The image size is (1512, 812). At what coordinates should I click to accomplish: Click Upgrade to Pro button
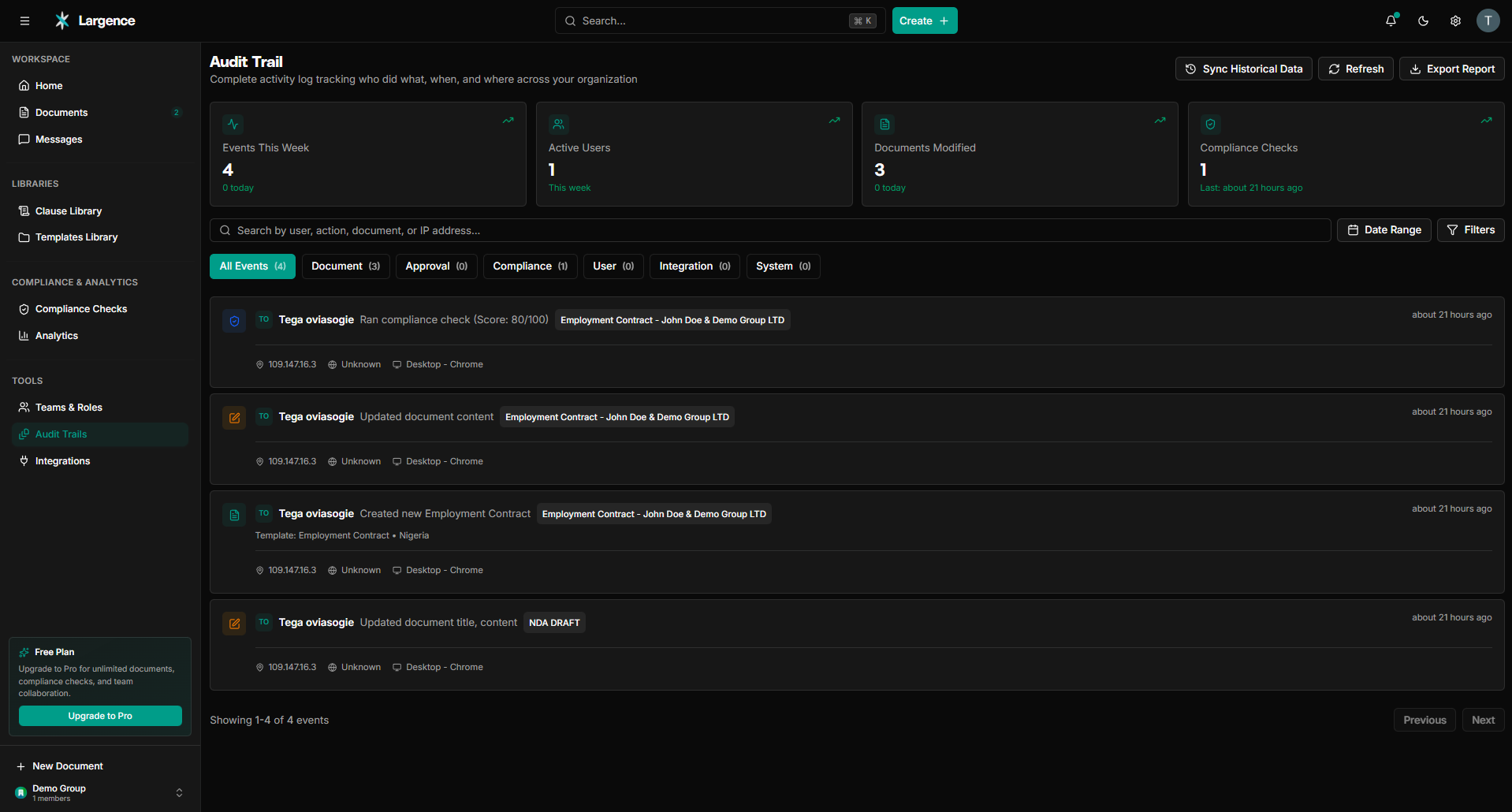point(100,716)
